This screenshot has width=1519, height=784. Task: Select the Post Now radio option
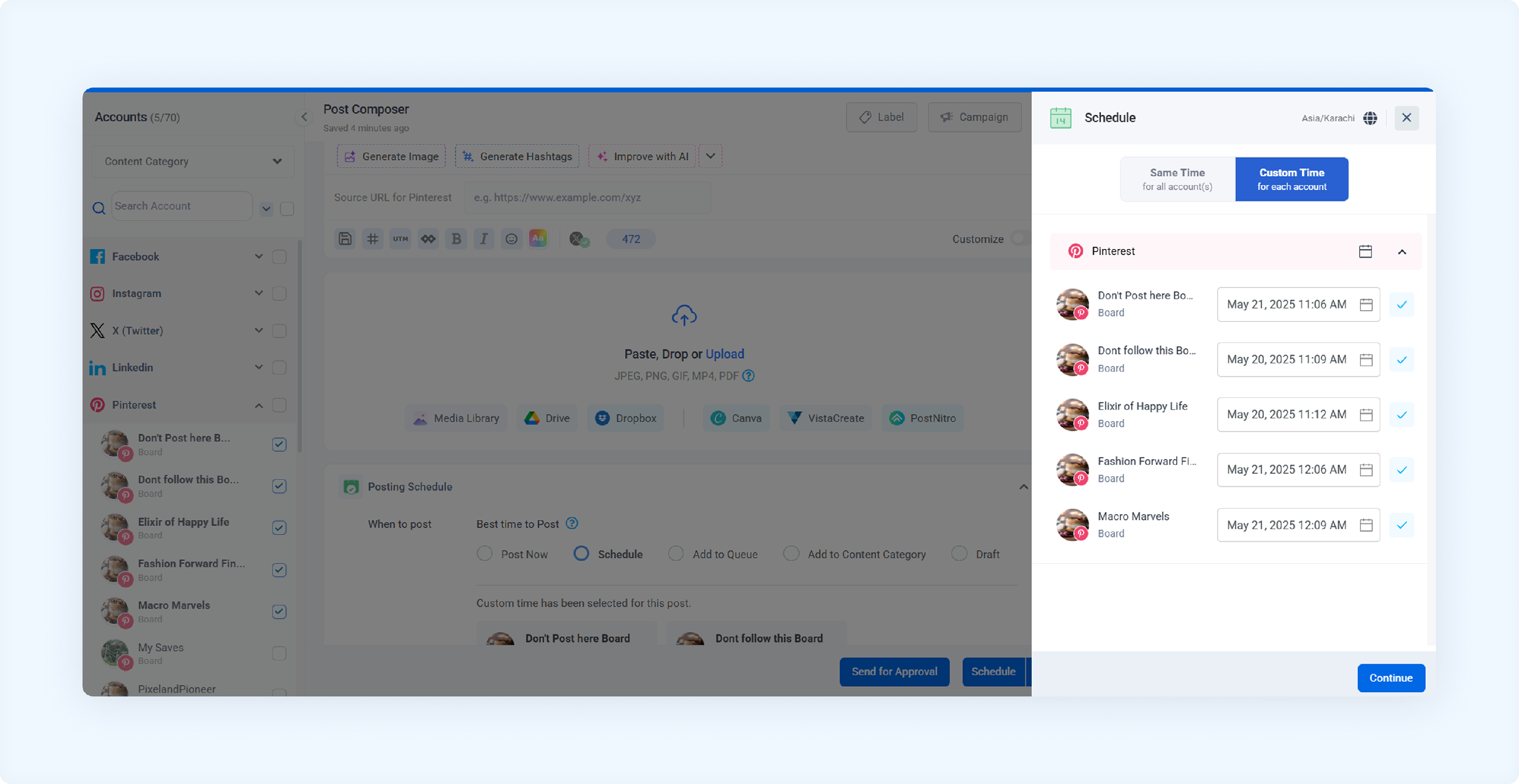(485, 554)
